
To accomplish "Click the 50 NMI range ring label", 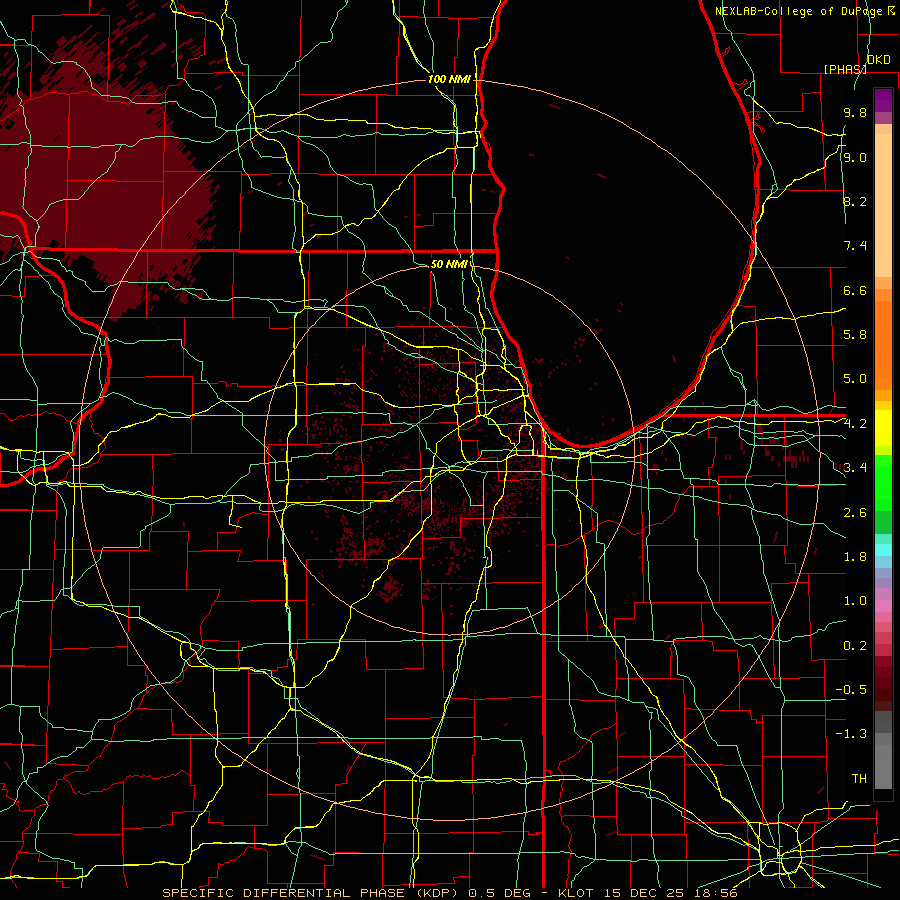I will click(449, 264).
